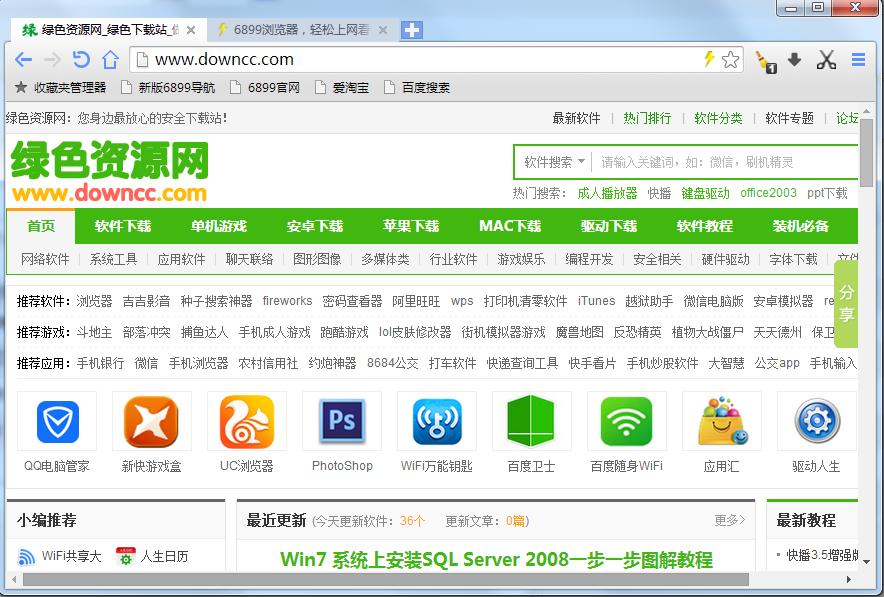Click the forward navigation arrow
Viewport: 884px width, 597px height.
[52, 59]
